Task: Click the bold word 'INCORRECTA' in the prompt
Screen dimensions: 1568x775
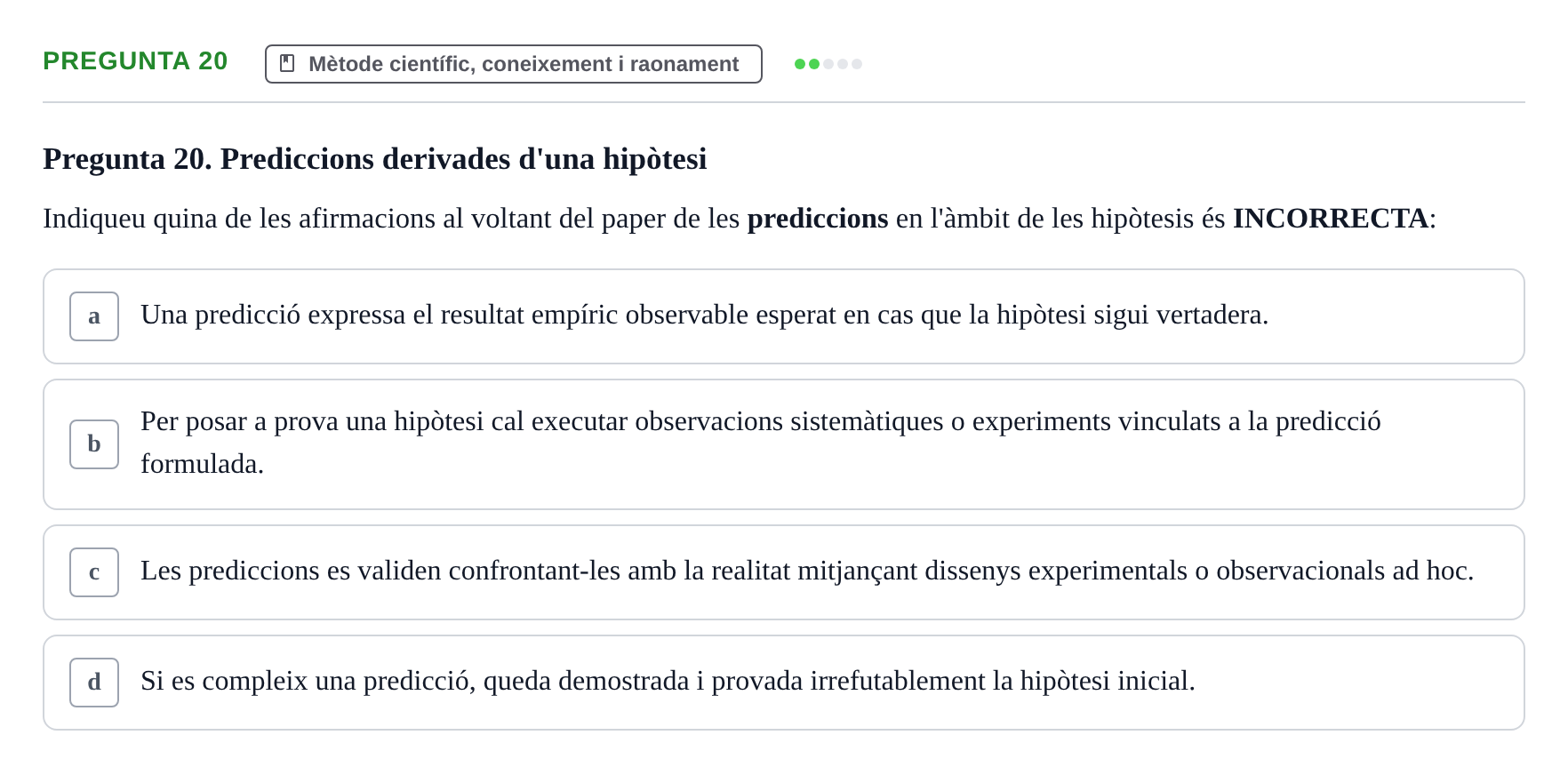Action: [x=1331, y=219]
